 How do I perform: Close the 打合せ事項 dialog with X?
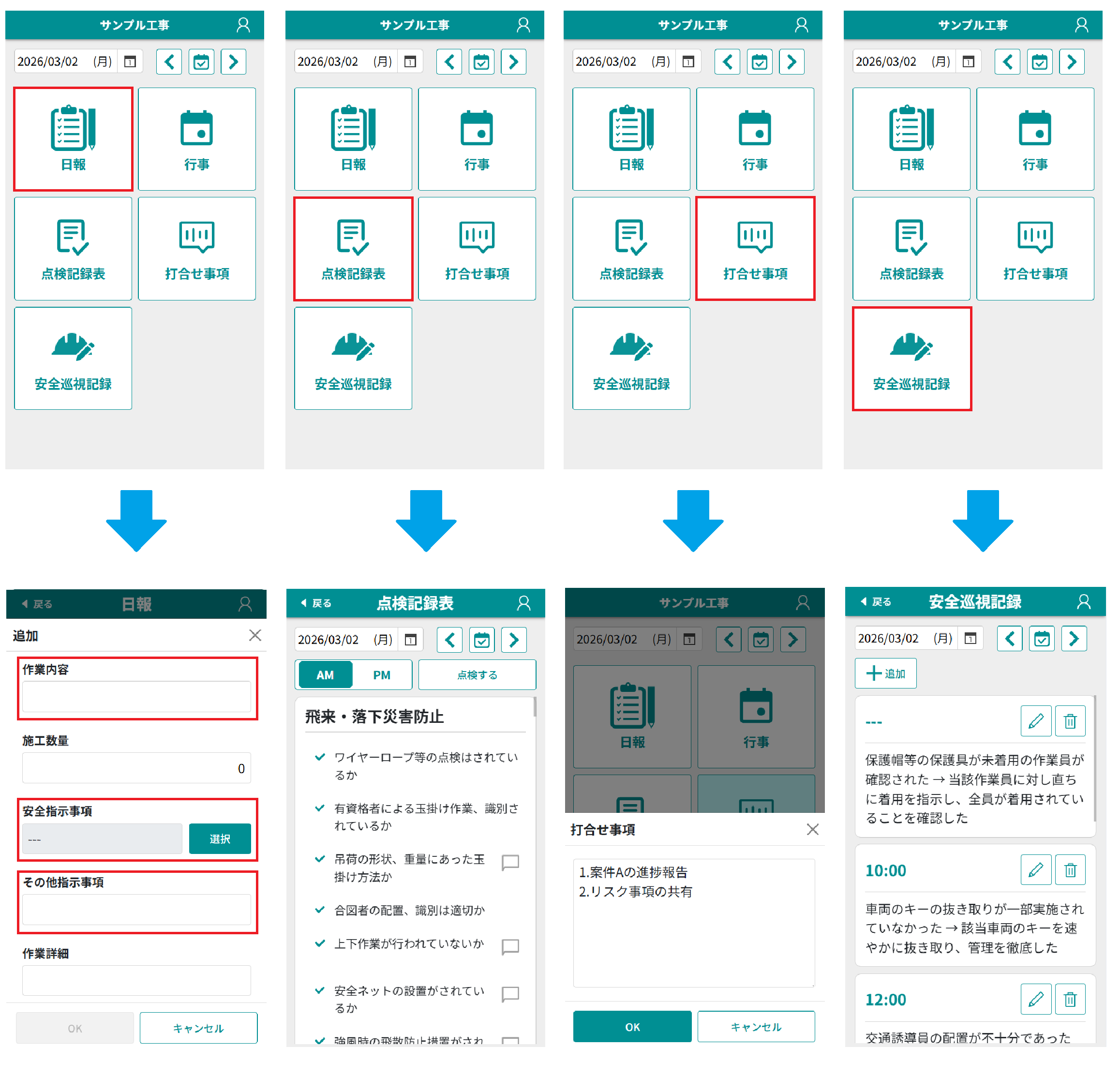coord(812,829)
